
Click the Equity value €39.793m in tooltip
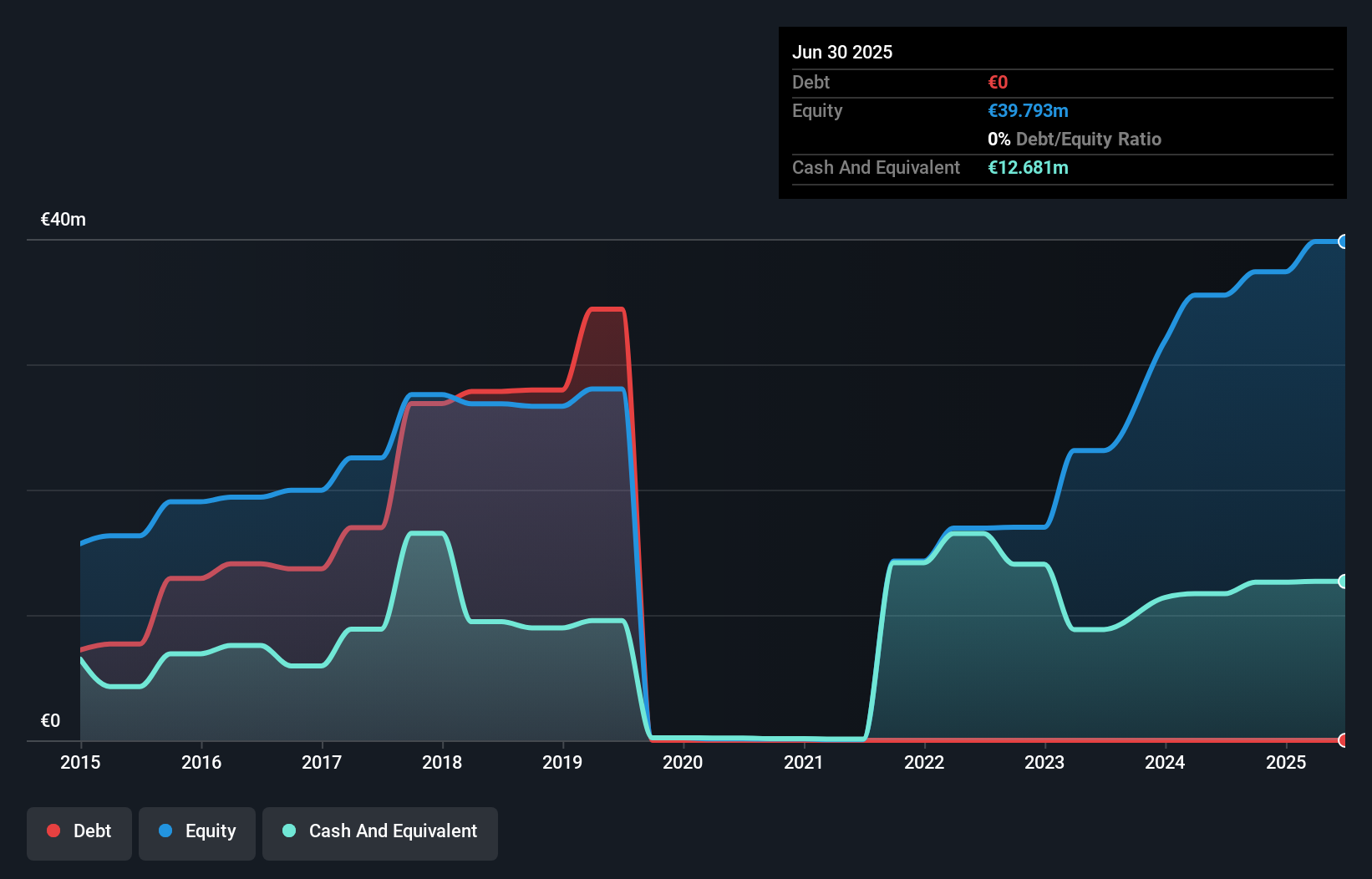[x=1028, y=111]
